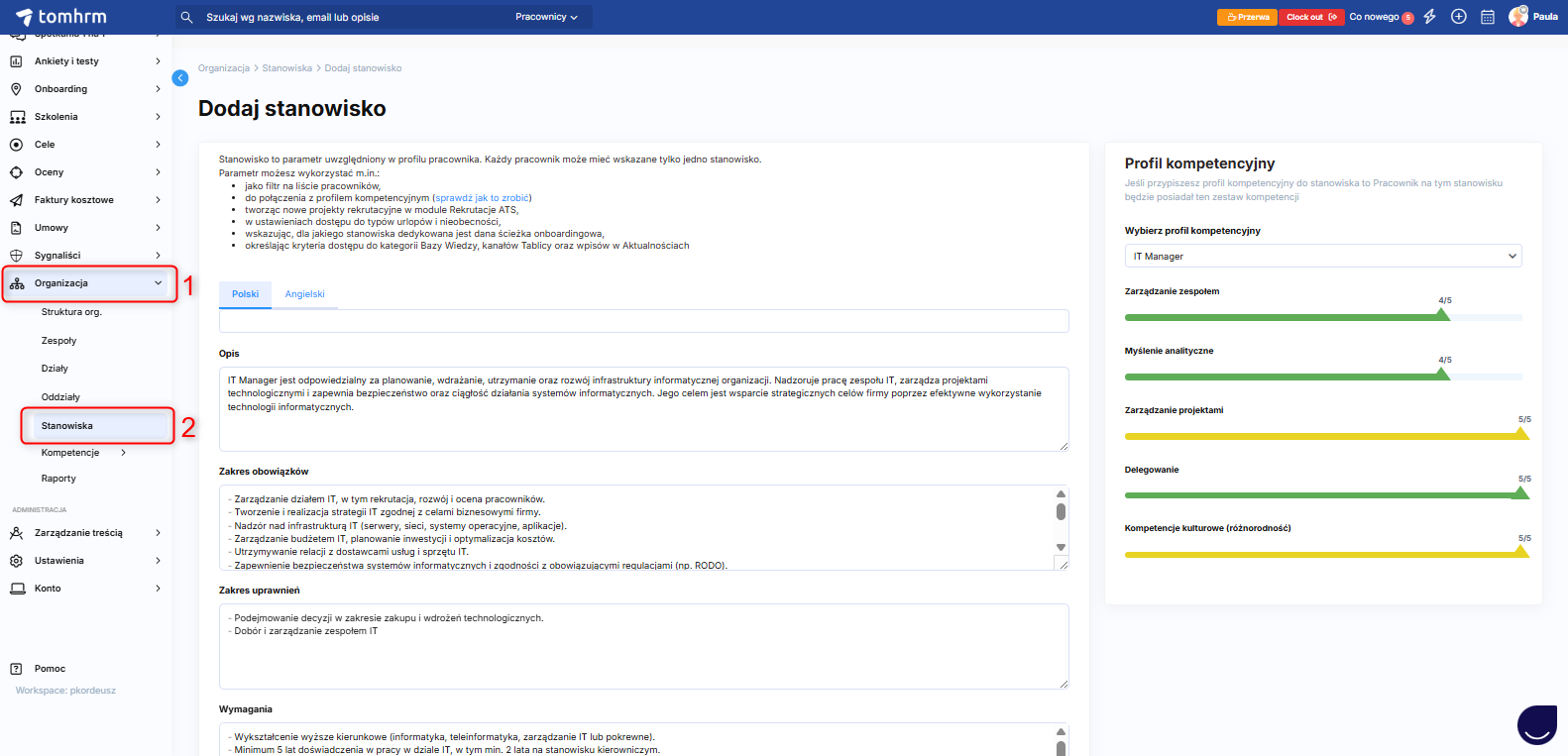Expand the Ustawienia menu chevron

pyautogui.click(x=158, y=561)
